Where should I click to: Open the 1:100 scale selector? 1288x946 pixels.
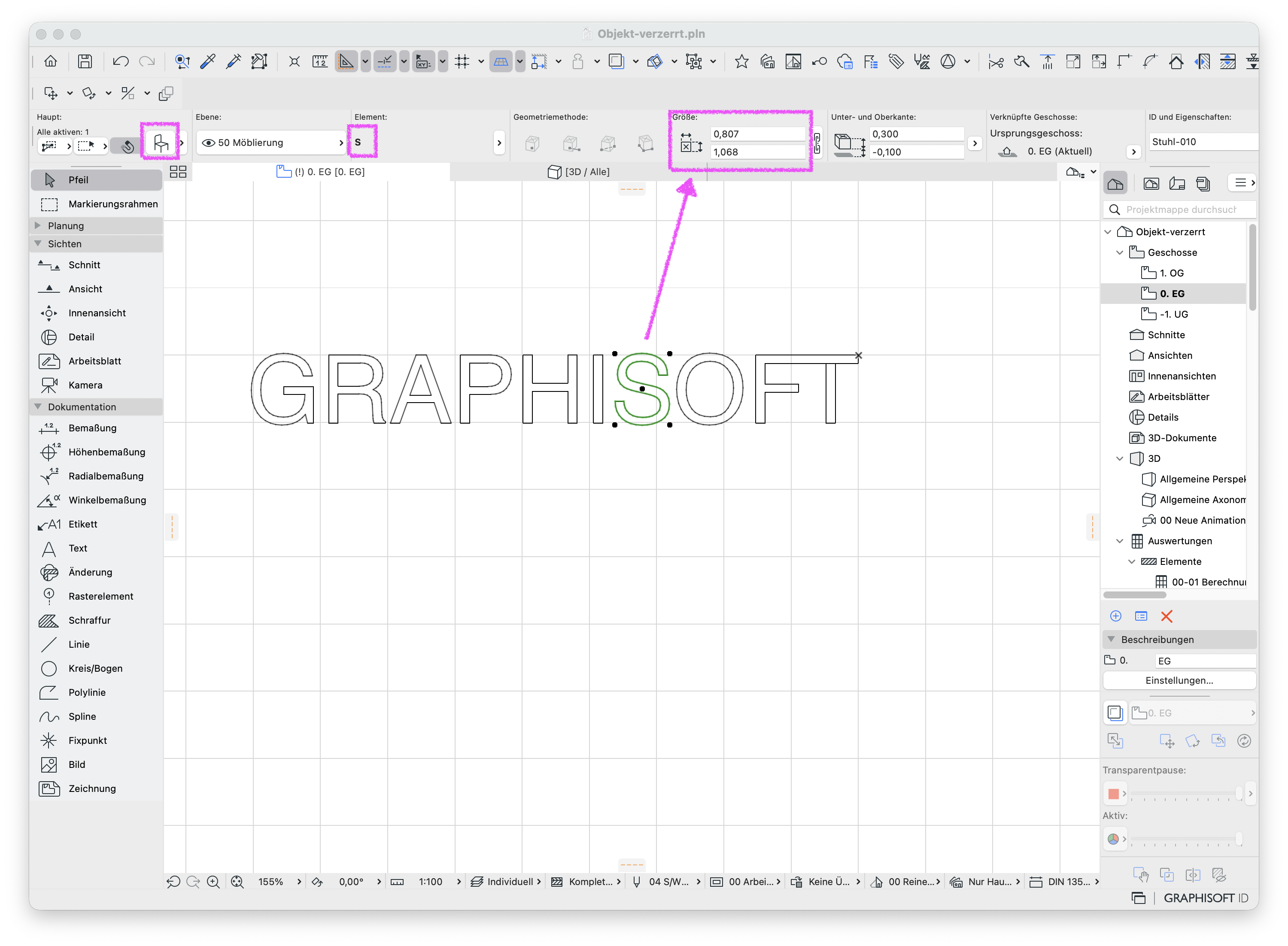(x=431, y=882)
